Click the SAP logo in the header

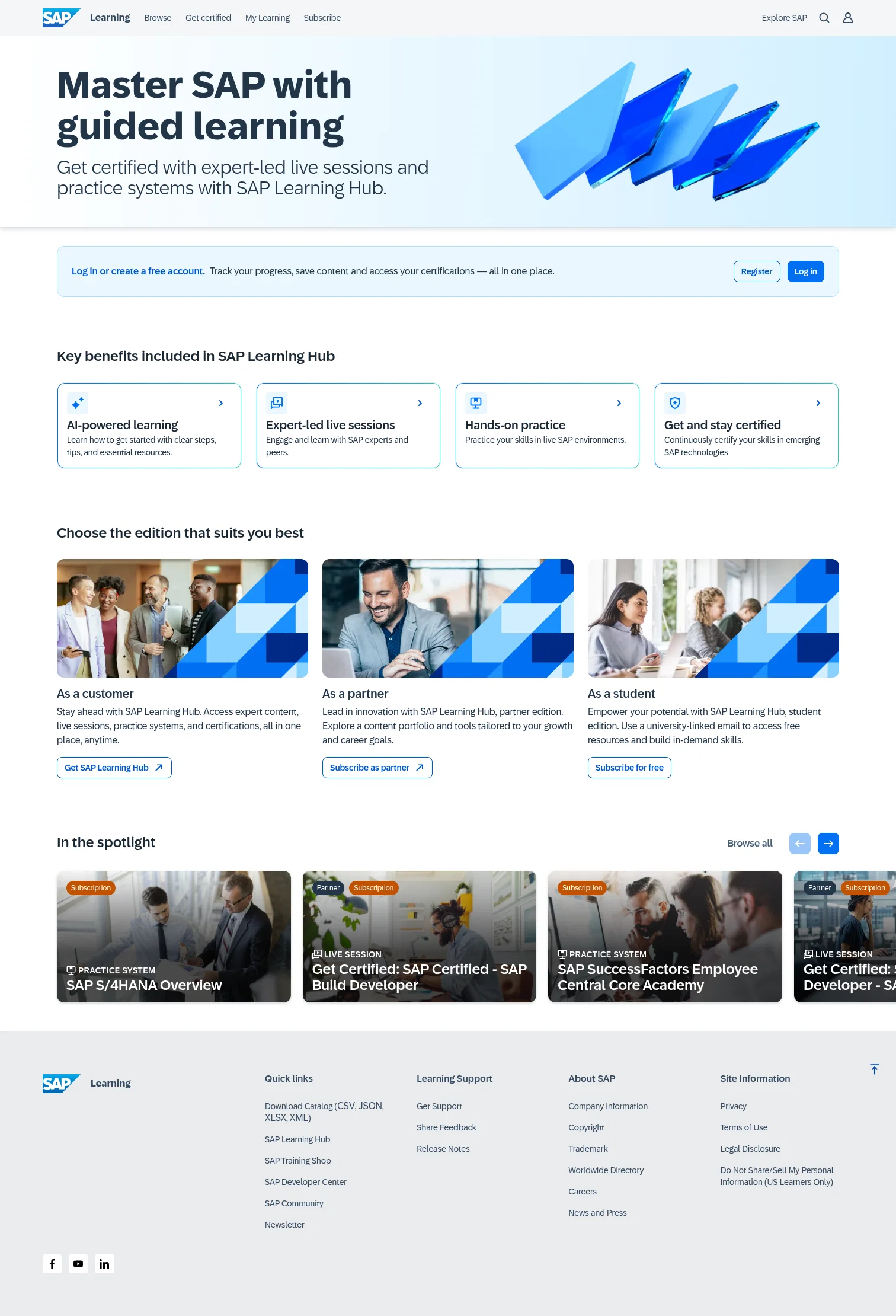[x=61, y=18]
